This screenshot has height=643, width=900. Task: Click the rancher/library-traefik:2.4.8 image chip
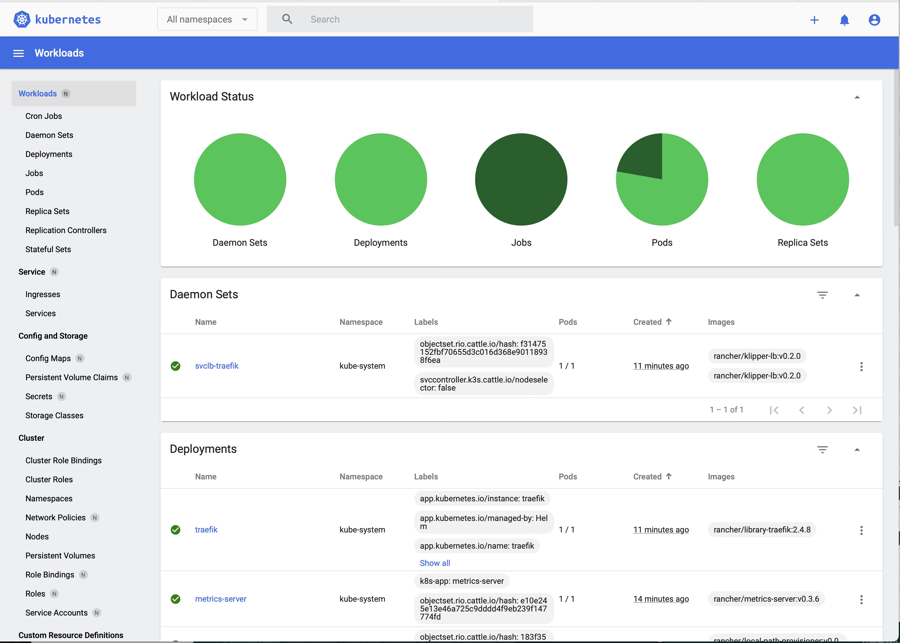tap(762, 530)
